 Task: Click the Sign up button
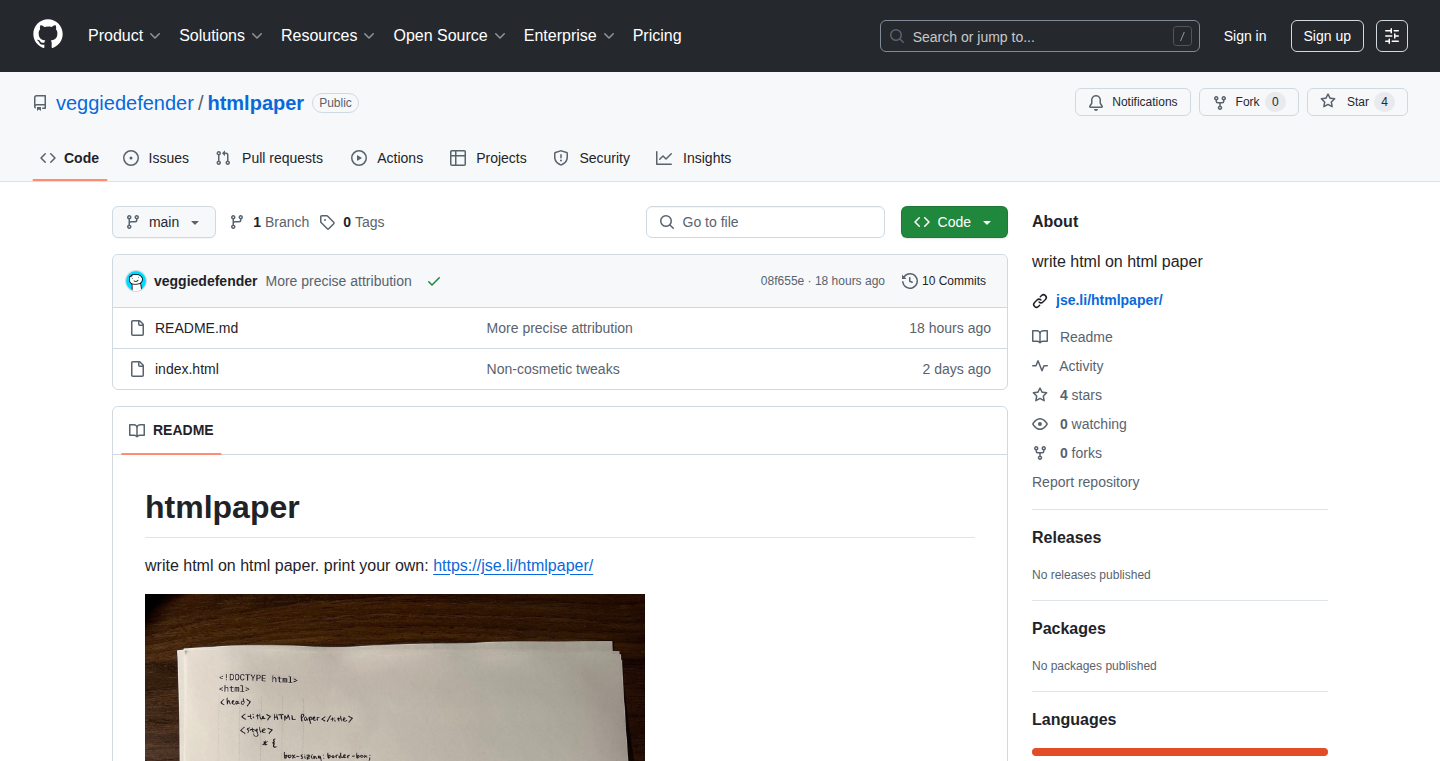point(1327,36)
